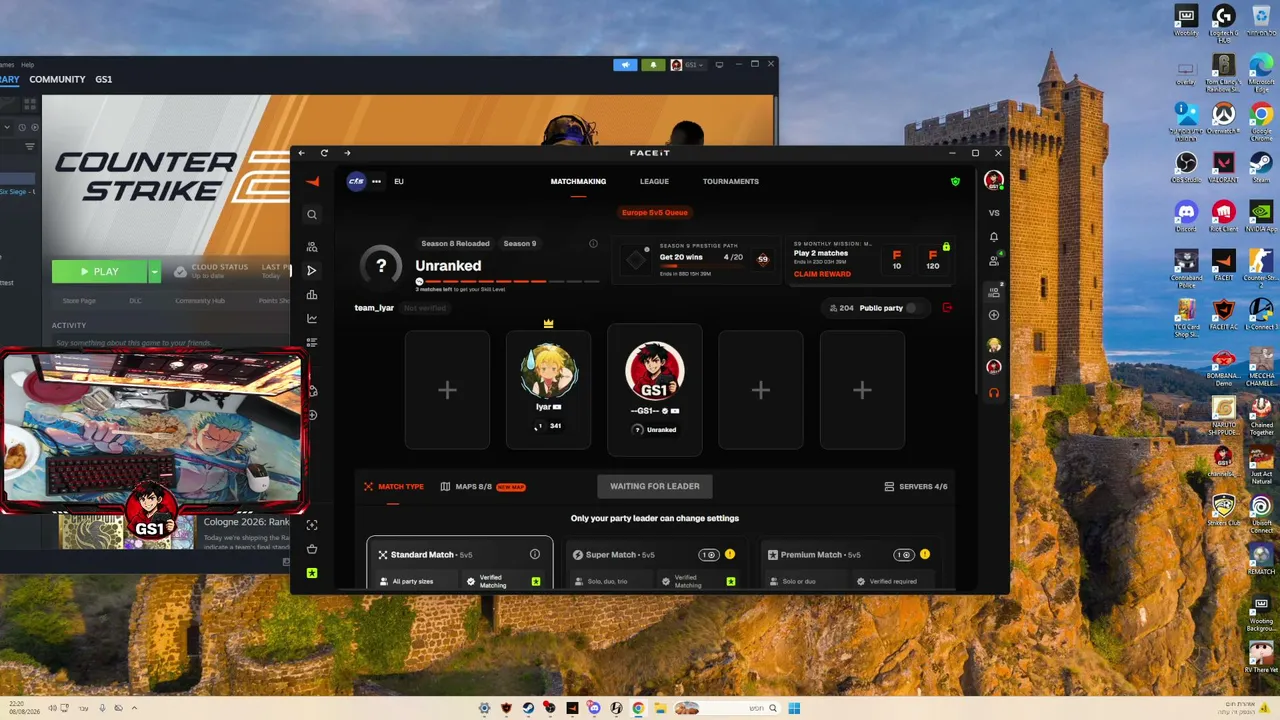Open the GS1 account dropdown in Steam
Viewport: 1280px width, 720px height.
click(x=687, y=65)
